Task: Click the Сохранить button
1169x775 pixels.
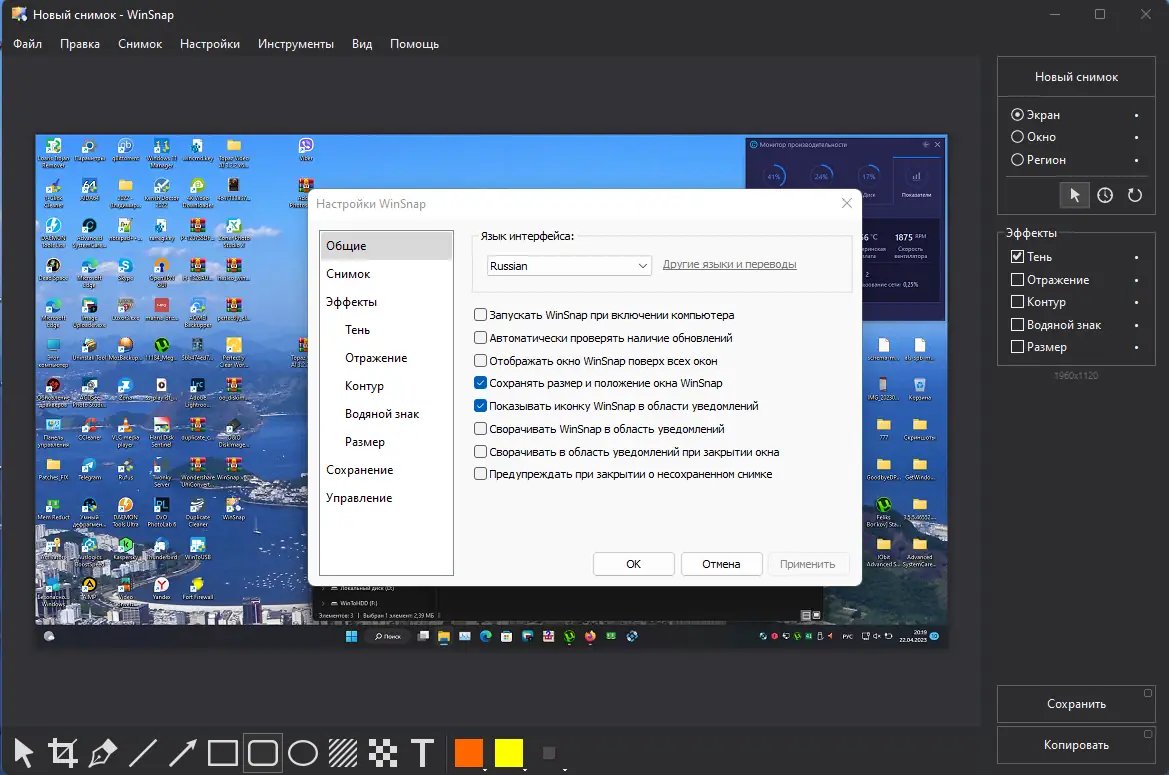Action: point(1076,704)
